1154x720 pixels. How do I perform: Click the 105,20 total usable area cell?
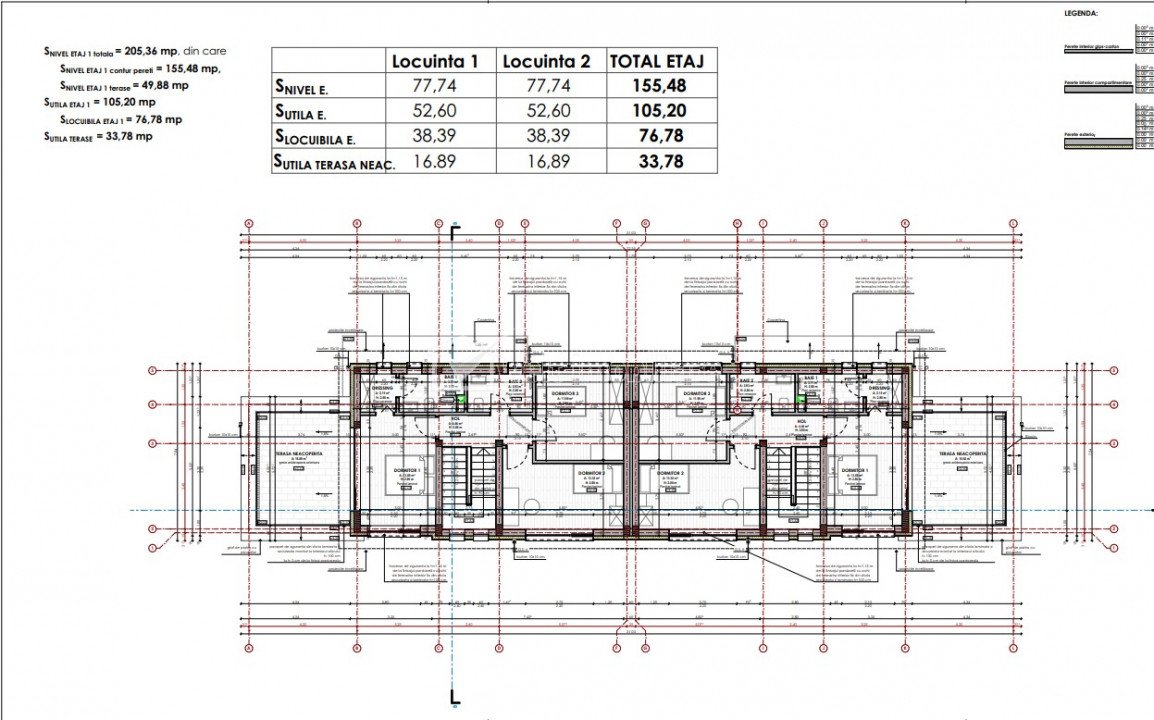[659, 111]
